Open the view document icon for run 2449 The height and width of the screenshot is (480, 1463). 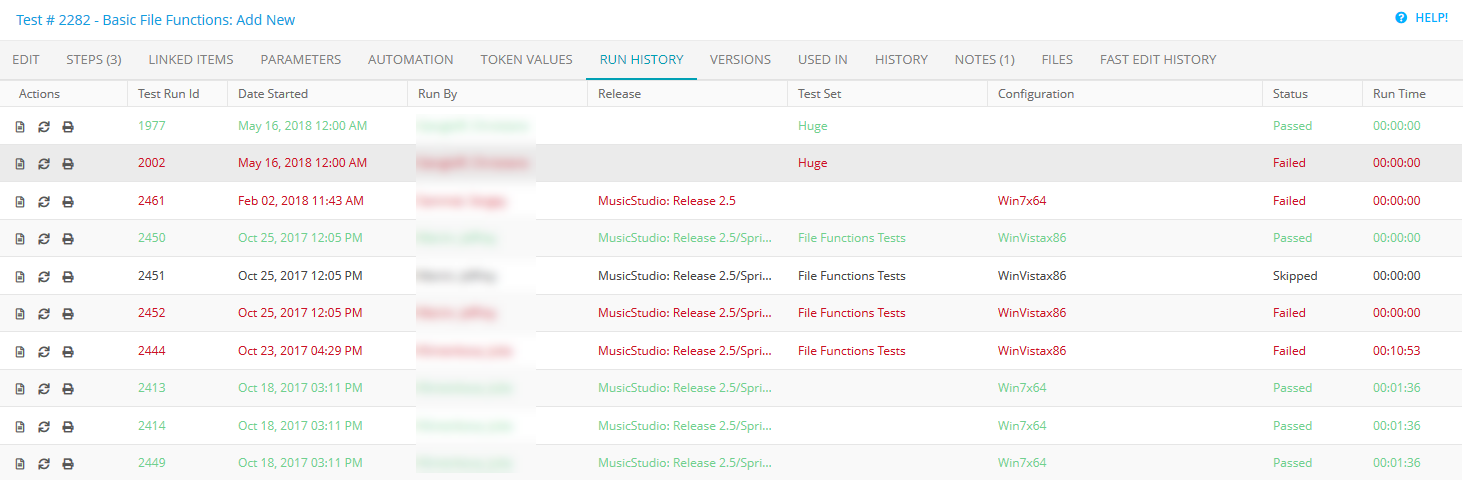pyautogui.click(x=20, y=464)
